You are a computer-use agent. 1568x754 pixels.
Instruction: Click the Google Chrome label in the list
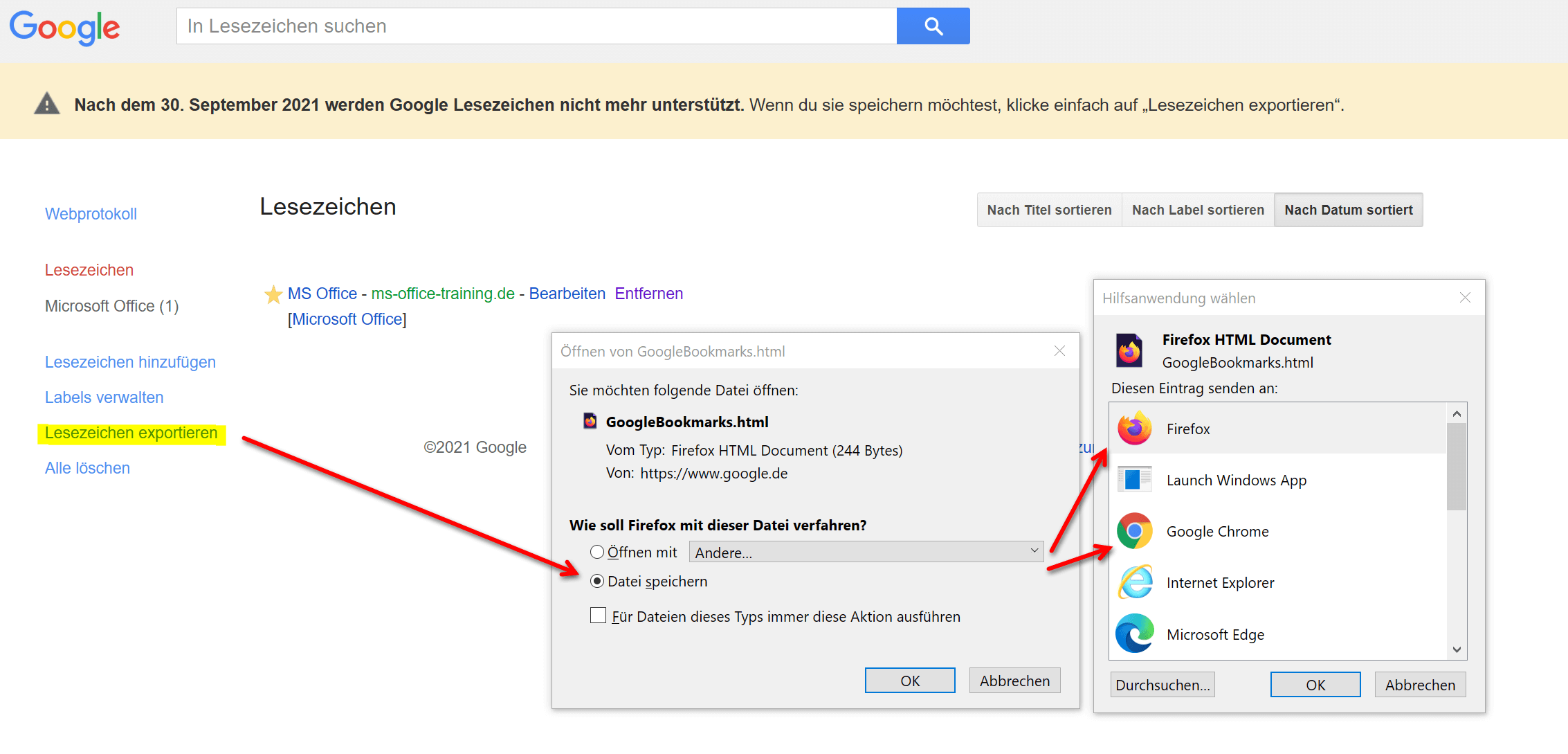[x=1218, y=531]
